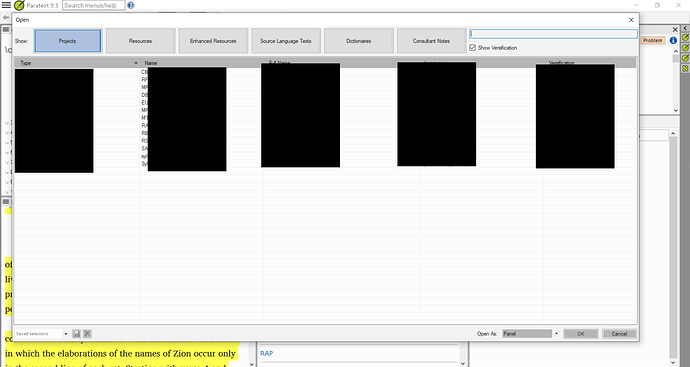Open the Open As dropdown arrow

pyautogui.click(x=556, y=334)
